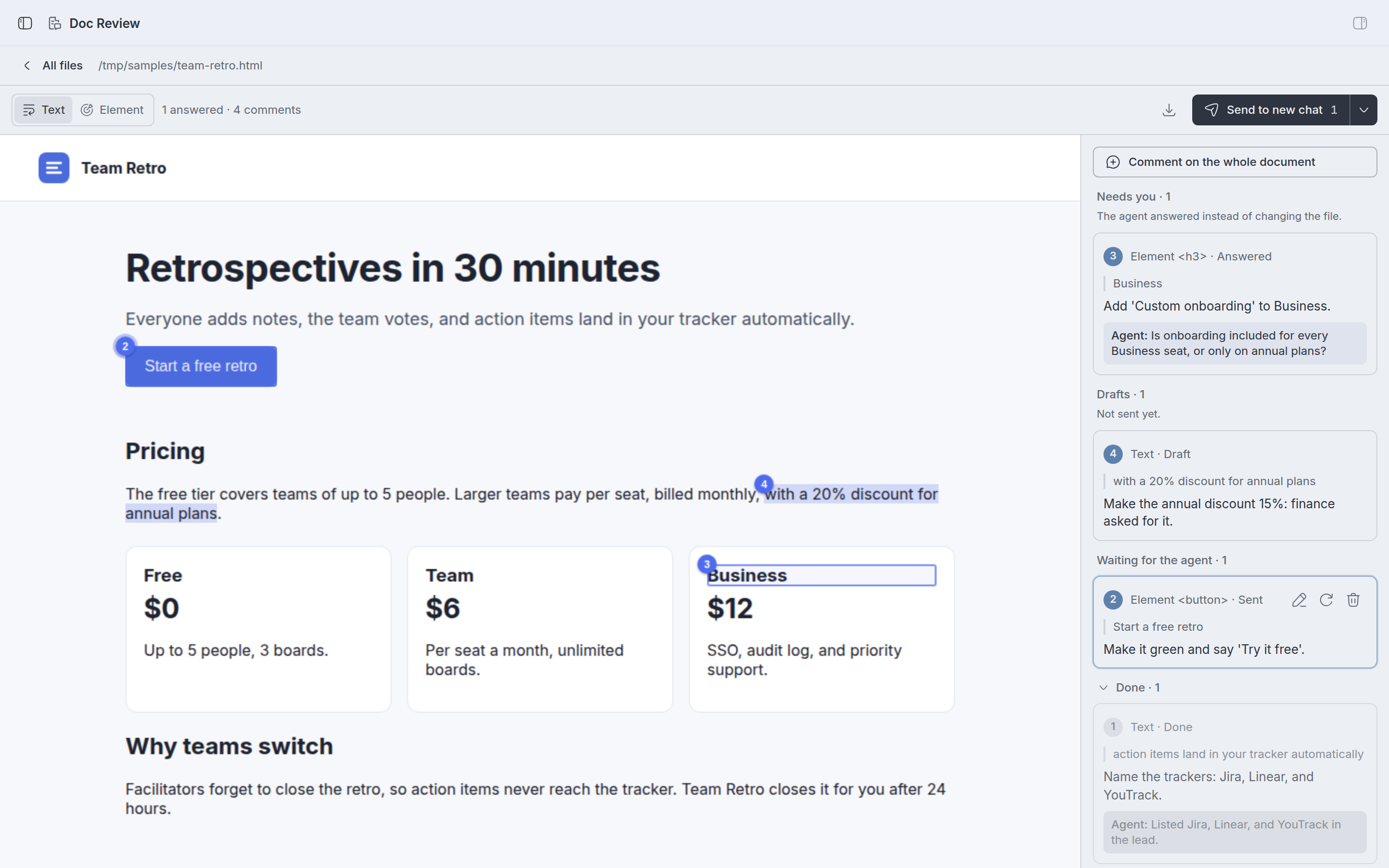Click the $6 Team plan price
1389x868 pixels.
click(443, 609)
